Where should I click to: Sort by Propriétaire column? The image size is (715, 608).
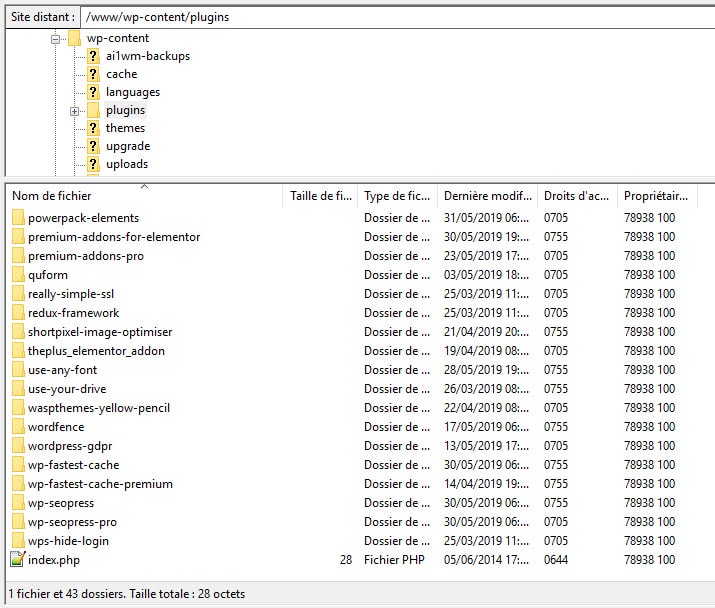(x=657, y=196)
